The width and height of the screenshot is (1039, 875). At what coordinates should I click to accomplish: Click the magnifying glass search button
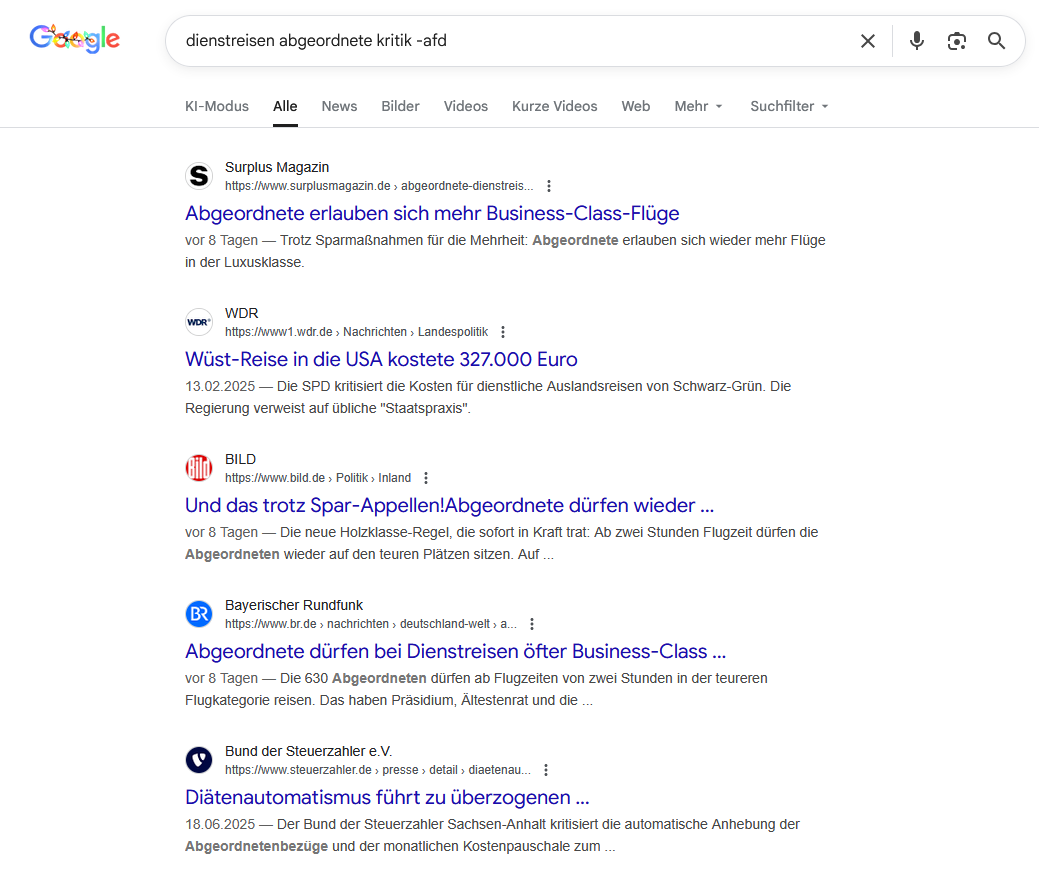tap(996, 41)
